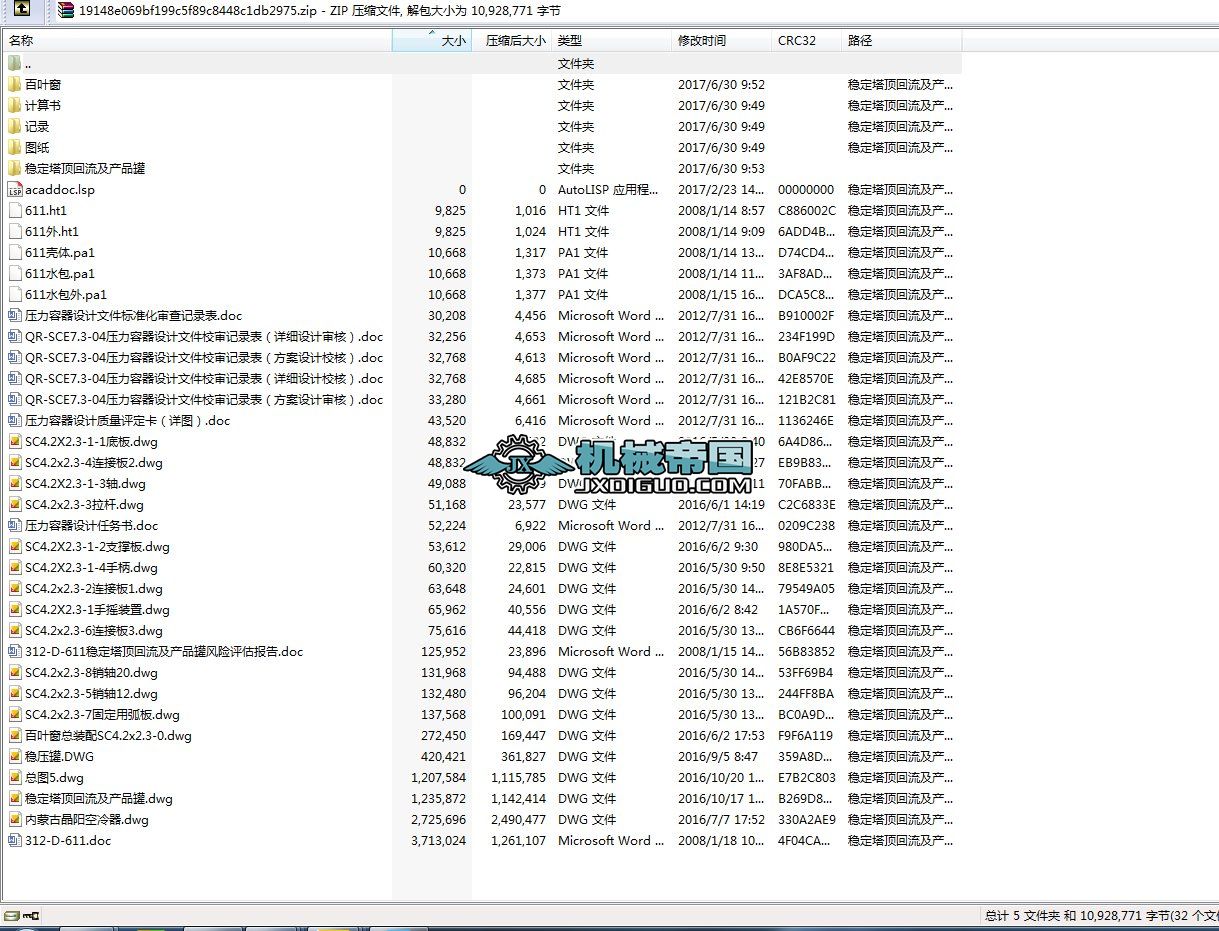The width and height of the screenshot is (1219, 931).
Task: Sort by the CRC32 column header
Action: coord(807,40)
